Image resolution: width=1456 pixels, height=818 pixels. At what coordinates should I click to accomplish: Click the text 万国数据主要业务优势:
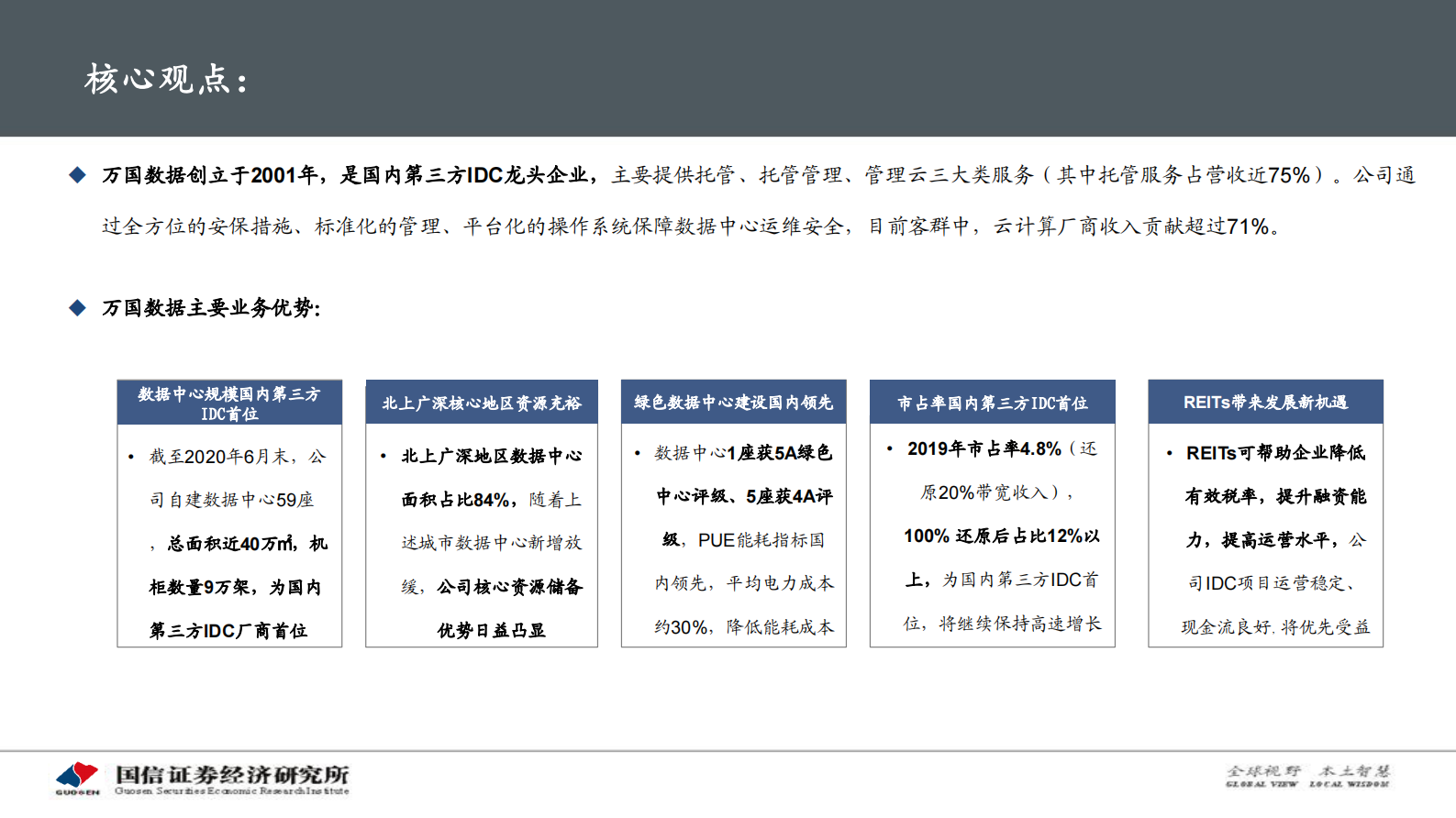coord(211,308)
